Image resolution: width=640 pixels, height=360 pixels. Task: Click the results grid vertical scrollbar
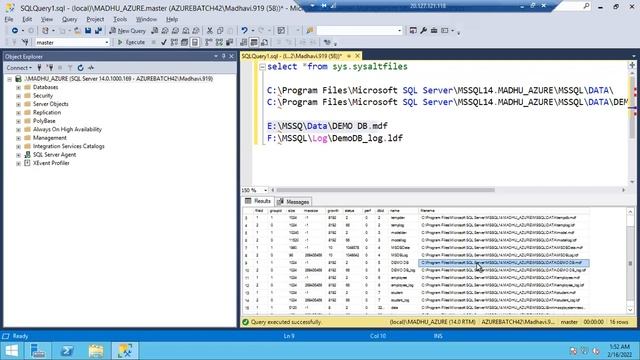[x=630, y=260]
